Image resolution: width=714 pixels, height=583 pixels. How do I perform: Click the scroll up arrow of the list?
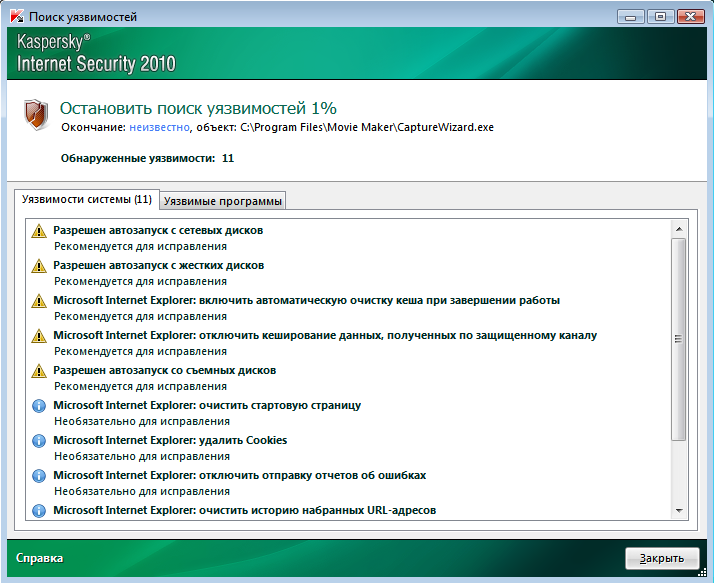click(679, 229)
